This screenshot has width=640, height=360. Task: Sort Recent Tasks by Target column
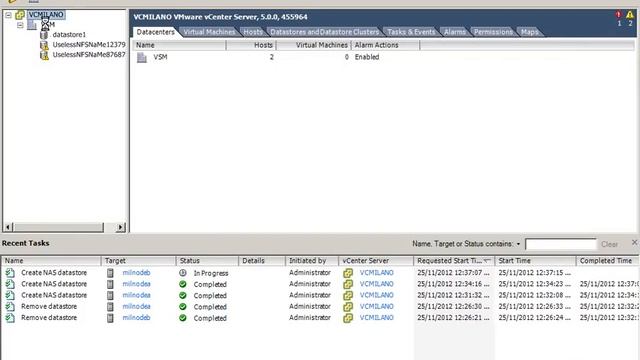(139, 261)
